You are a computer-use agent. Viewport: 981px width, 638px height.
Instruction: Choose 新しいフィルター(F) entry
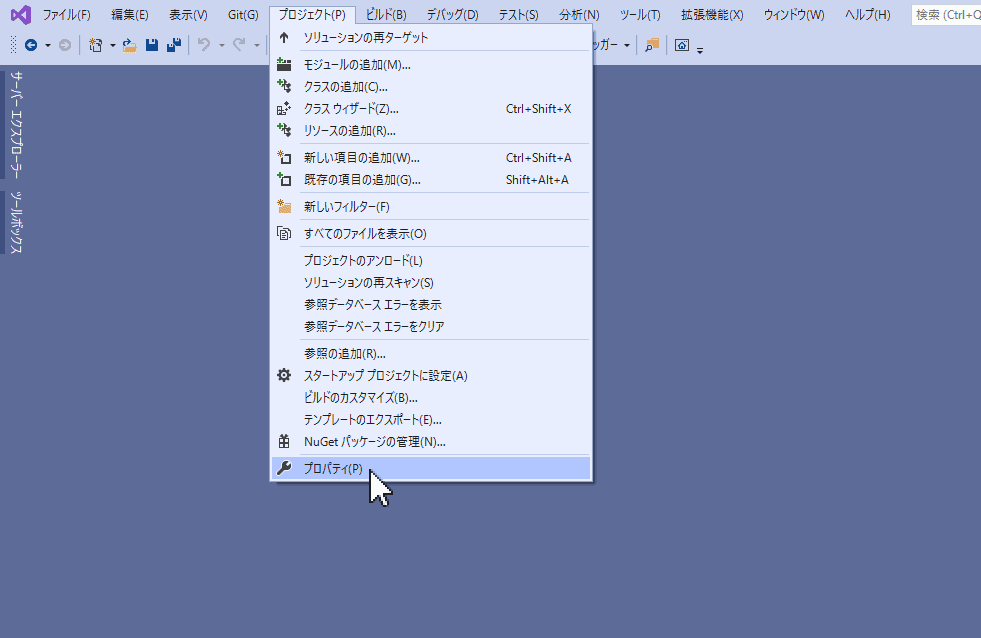point(431,206)
